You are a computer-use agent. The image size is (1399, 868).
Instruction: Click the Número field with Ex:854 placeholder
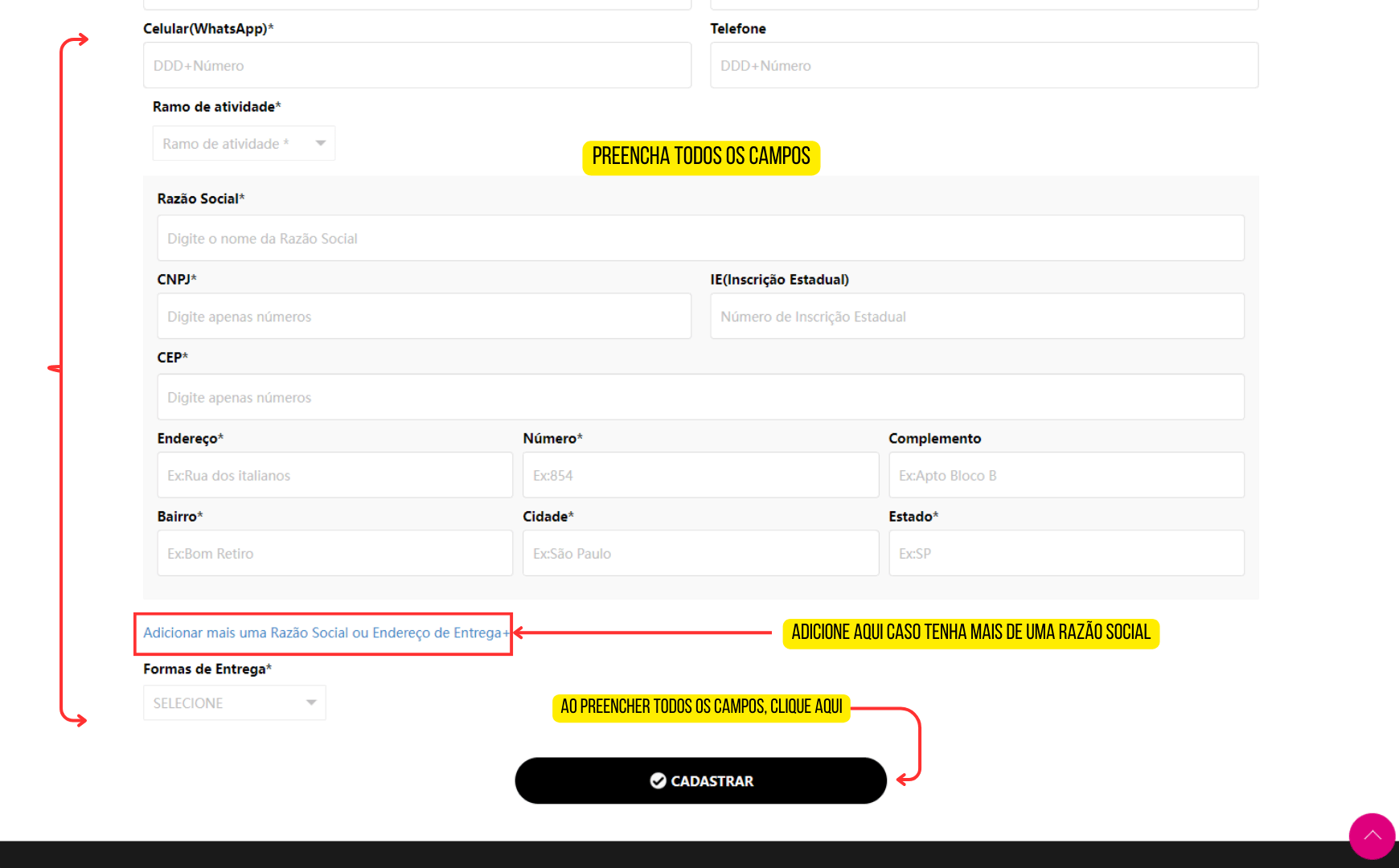(x=699, y=476)
